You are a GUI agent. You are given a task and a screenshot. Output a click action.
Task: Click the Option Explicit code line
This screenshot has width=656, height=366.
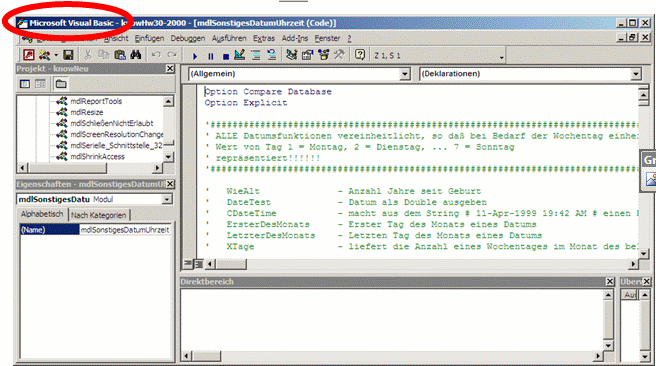point(246,103)
